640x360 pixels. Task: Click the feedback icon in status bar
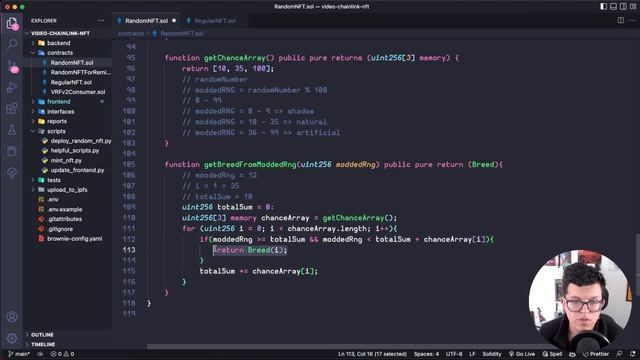click(619, 354)
